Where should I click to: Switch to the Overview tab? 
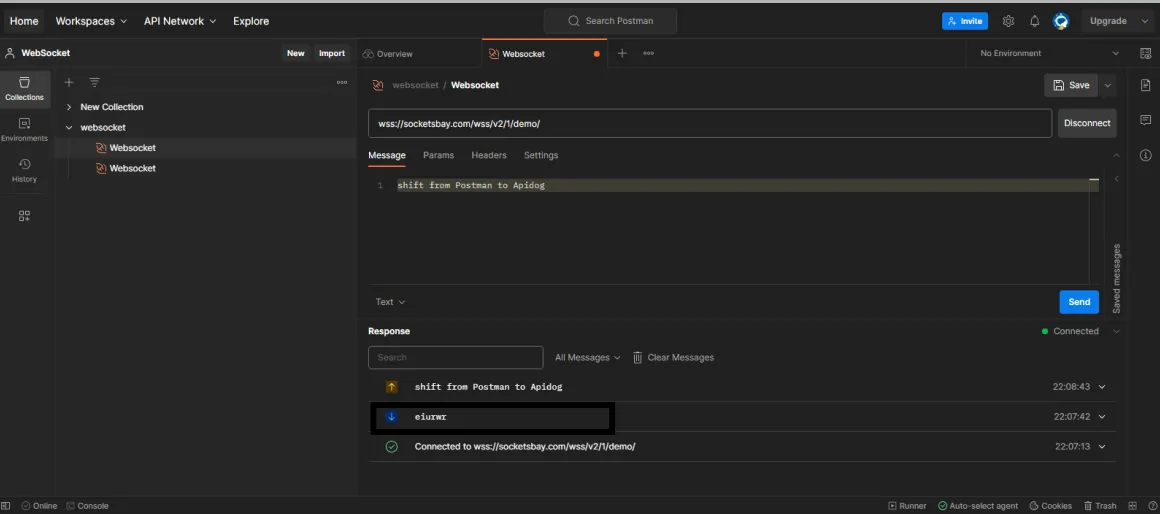point(388,53)
